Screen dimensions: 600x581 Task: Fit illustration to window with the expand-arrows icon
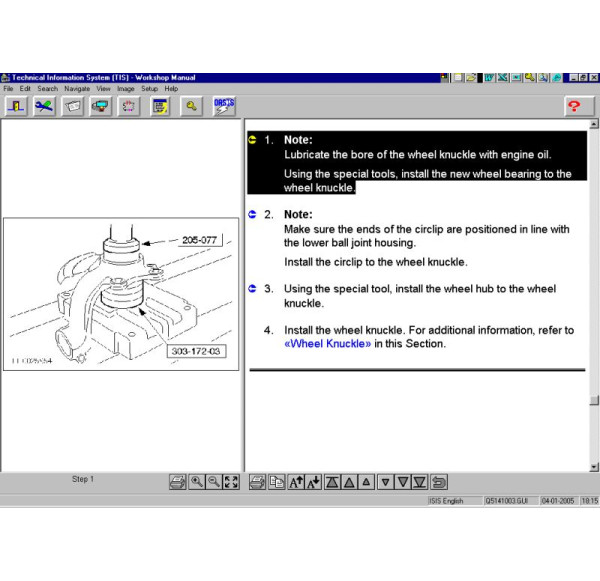point(231,482)
